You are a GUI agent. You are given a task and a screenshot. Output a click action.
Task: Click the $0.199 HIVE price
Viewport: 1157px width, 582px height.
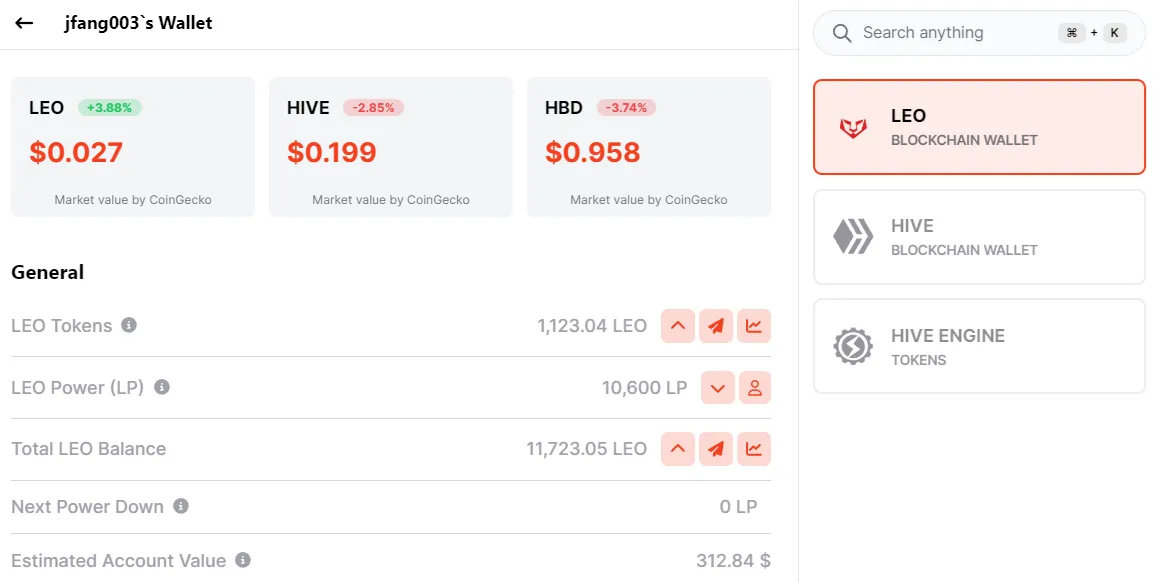[332, 153]
